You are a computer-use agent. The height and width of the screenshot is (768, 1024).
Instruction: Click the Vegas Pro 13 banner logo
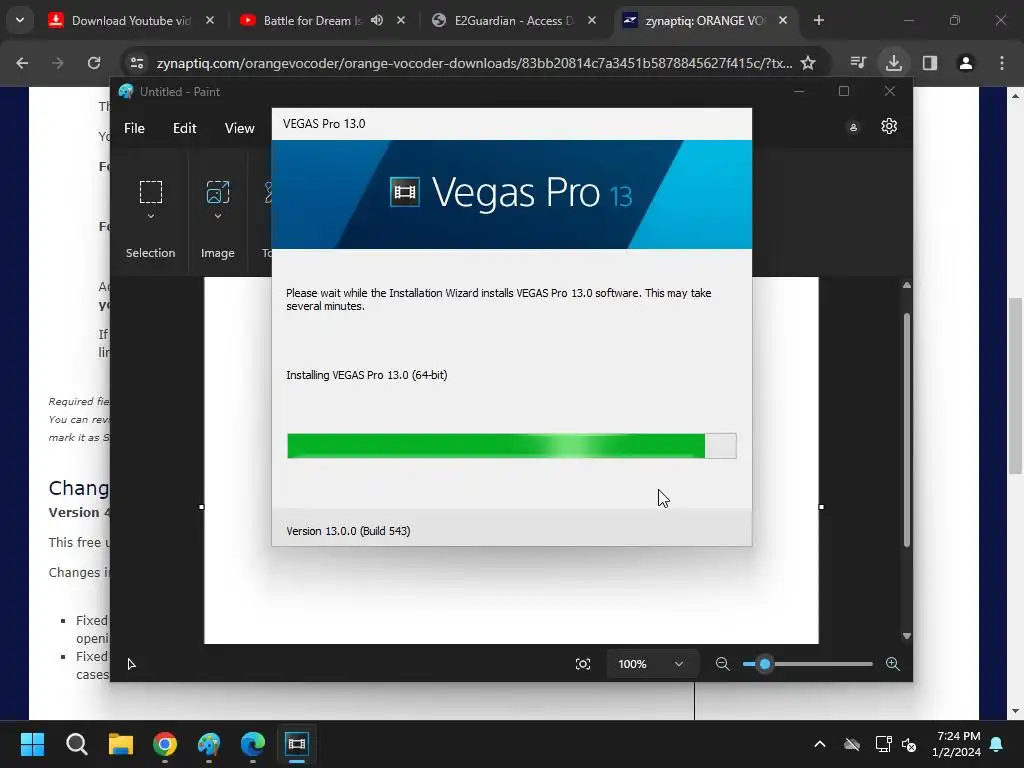[511, 193]
